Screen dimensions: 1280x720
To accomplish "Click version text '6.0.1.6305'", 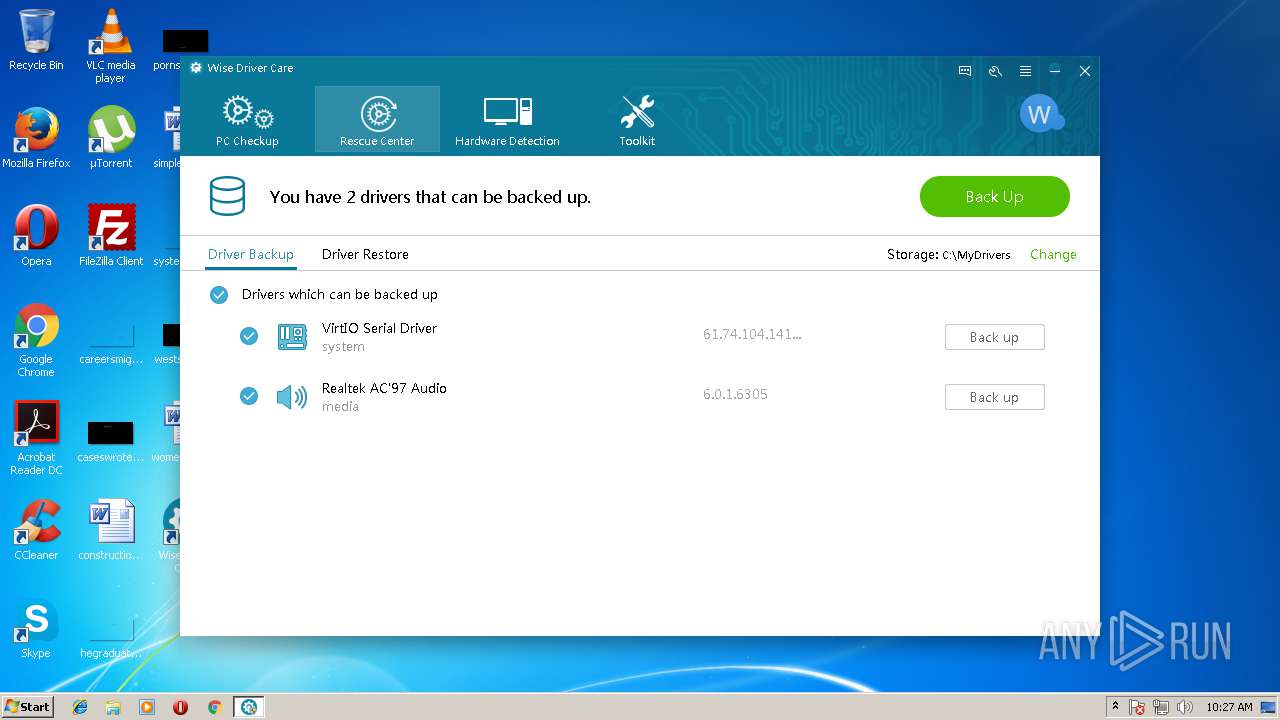I will 735,394.
